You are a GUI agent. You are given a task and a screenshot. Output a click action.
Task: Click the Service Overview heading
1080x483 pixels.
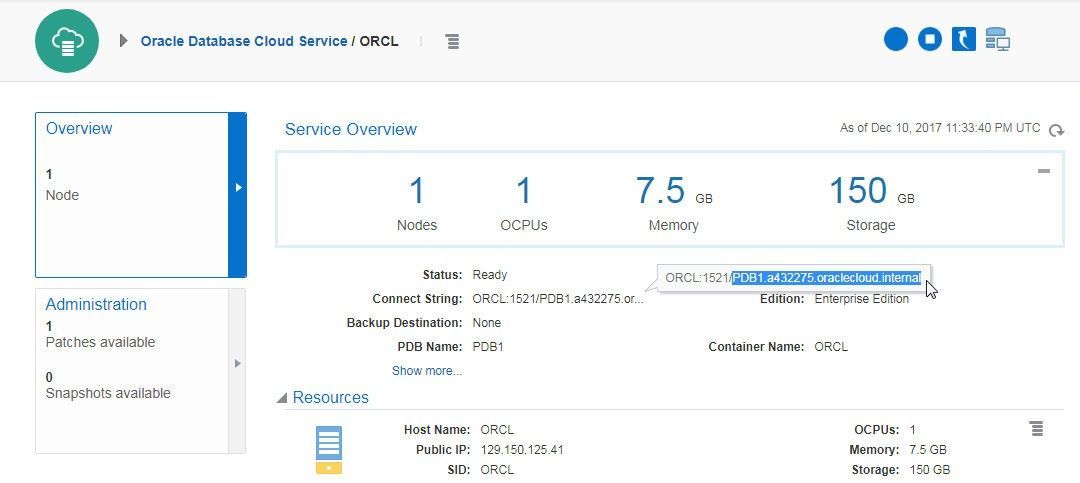point(351,130)
